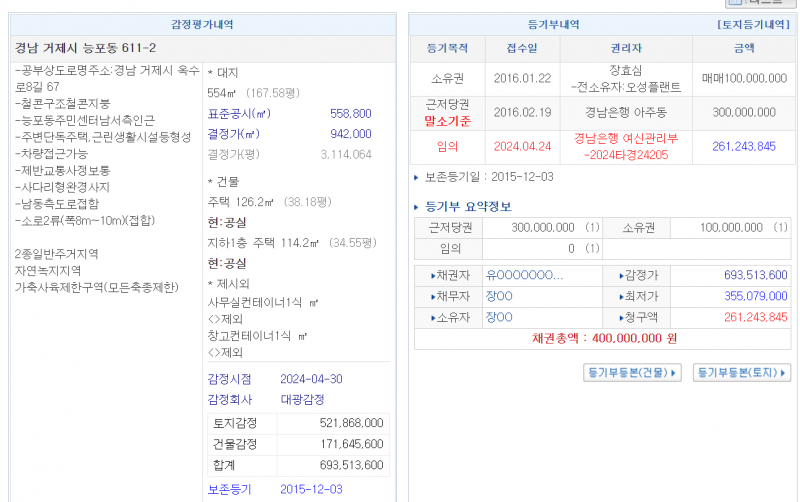The height and width of the screenshot is (502, 800).
Task: Click the arrow bullet beside 보존등기일
Action: click(417, 178)
